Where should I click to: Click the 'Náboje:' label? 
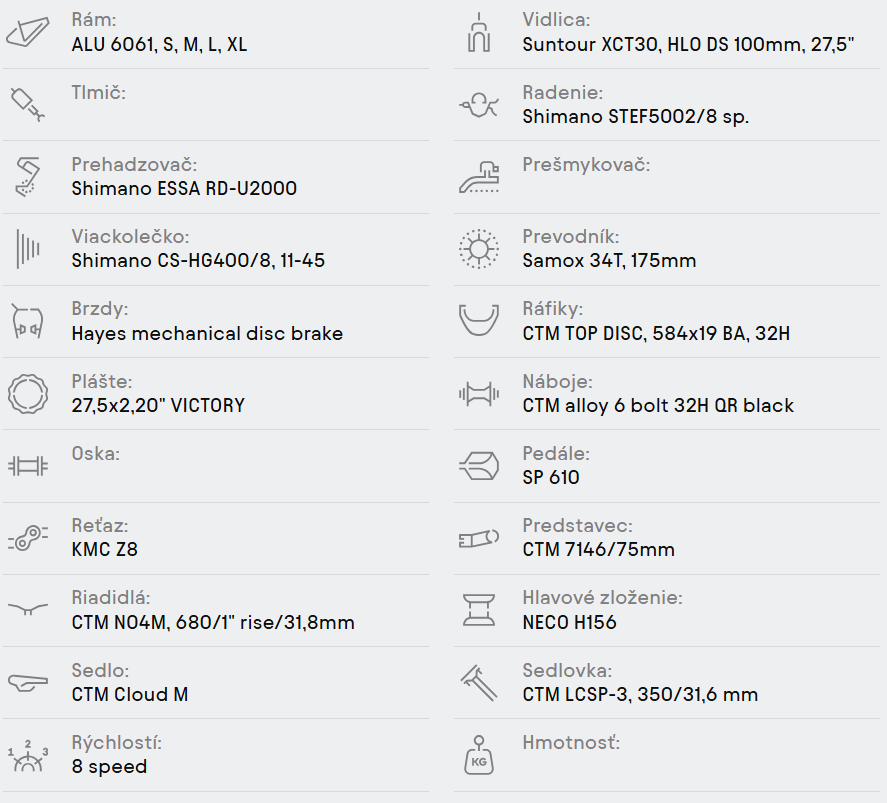(x=557, y=381)
